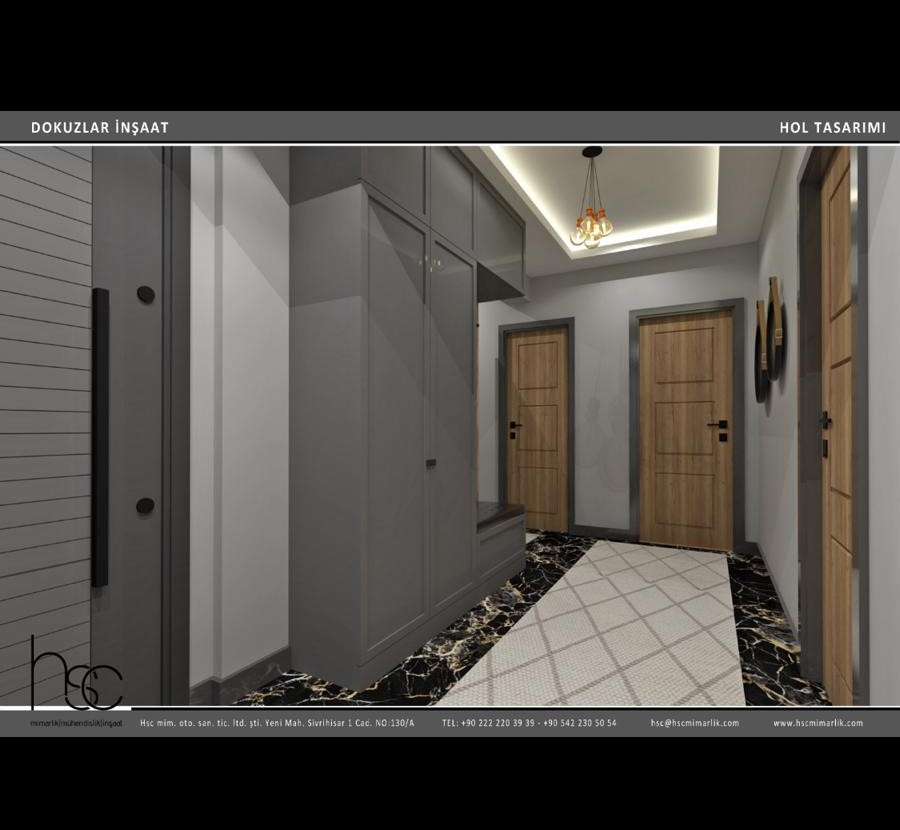Click the handle of the center wooden door
Image resolution: width=900 pixels, height=830 pixels.
click(x=717, y=426)
